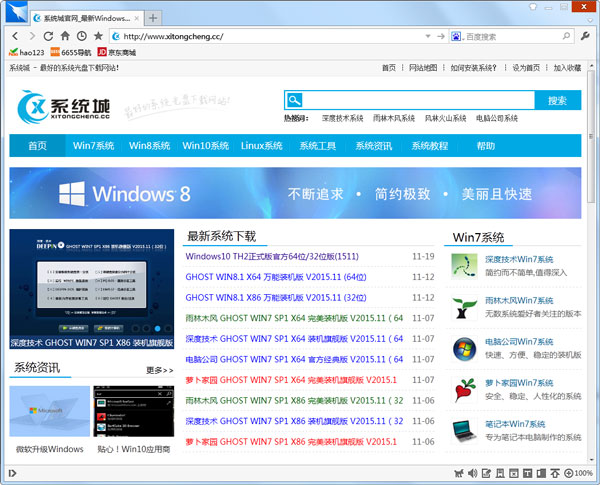Open the address bar dropdown arrow
The width and height of the screenshot is (600, 485).
click(428, 36)
